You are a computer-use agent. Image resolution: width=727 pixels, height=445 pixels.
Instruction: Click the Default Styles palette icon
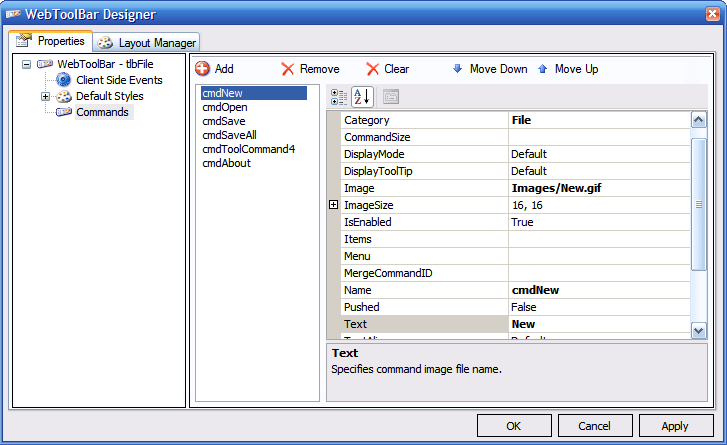[64, 96]
